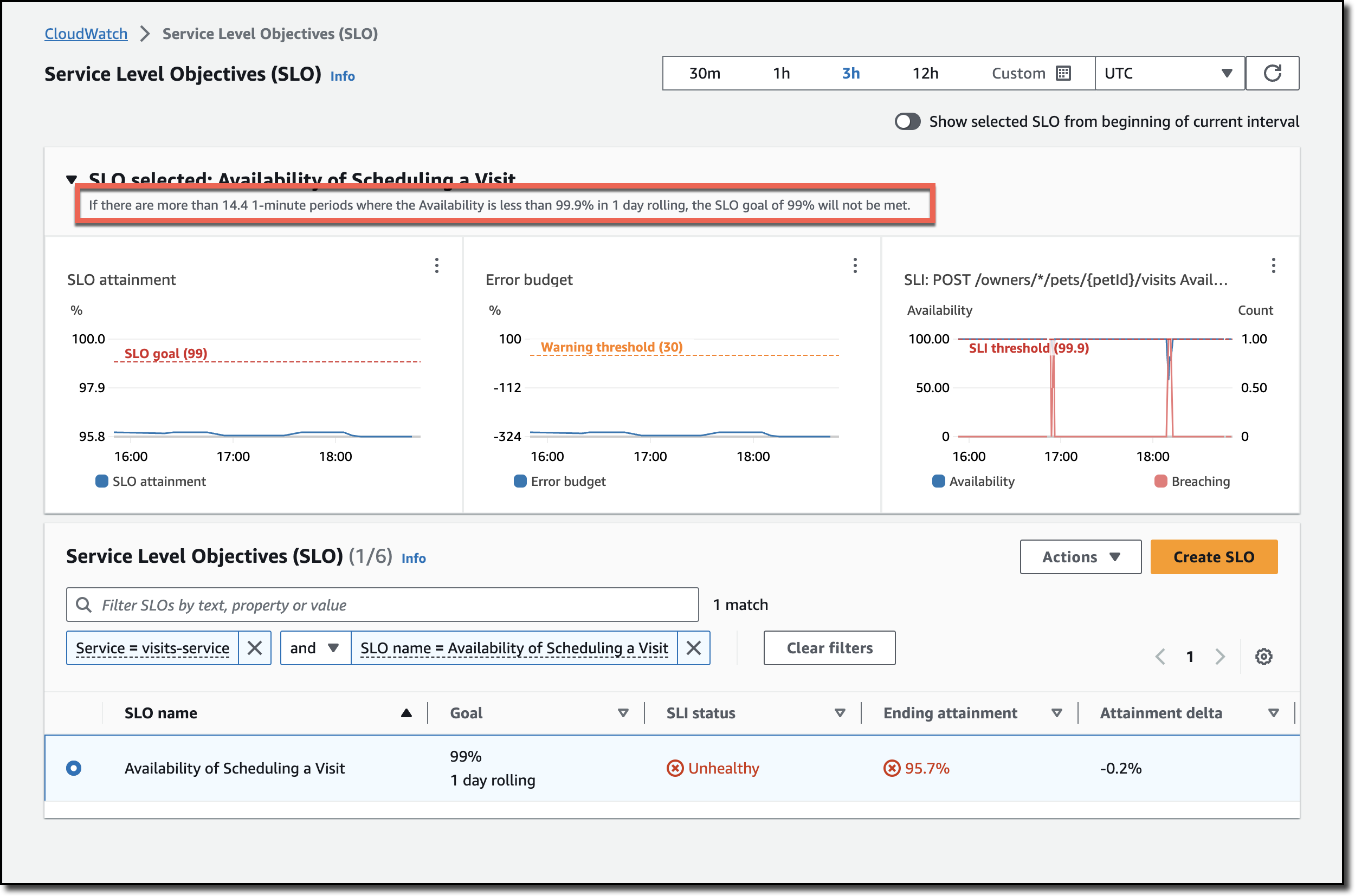Screen dimensions: 1355x896
Task: Open the Actions dropdown
Action: pos(1080,556)
